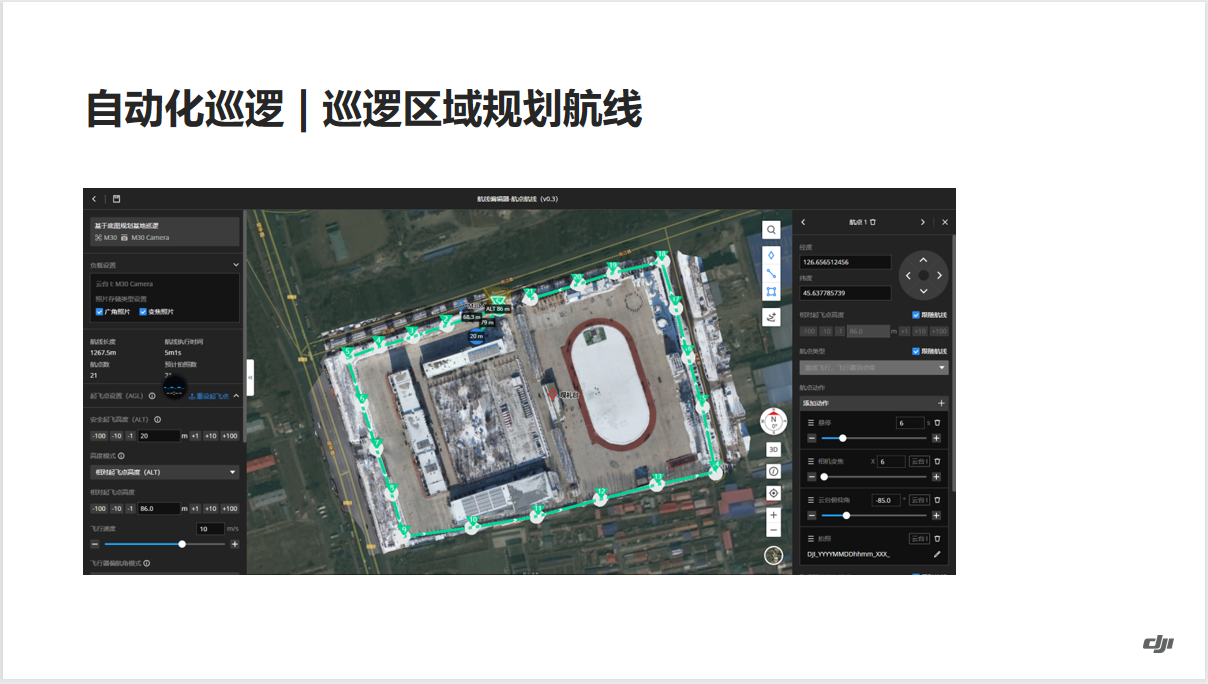Decrease 飞行速度 with the minus button
Screen dimensions: 1208x684
click(95, 544)
